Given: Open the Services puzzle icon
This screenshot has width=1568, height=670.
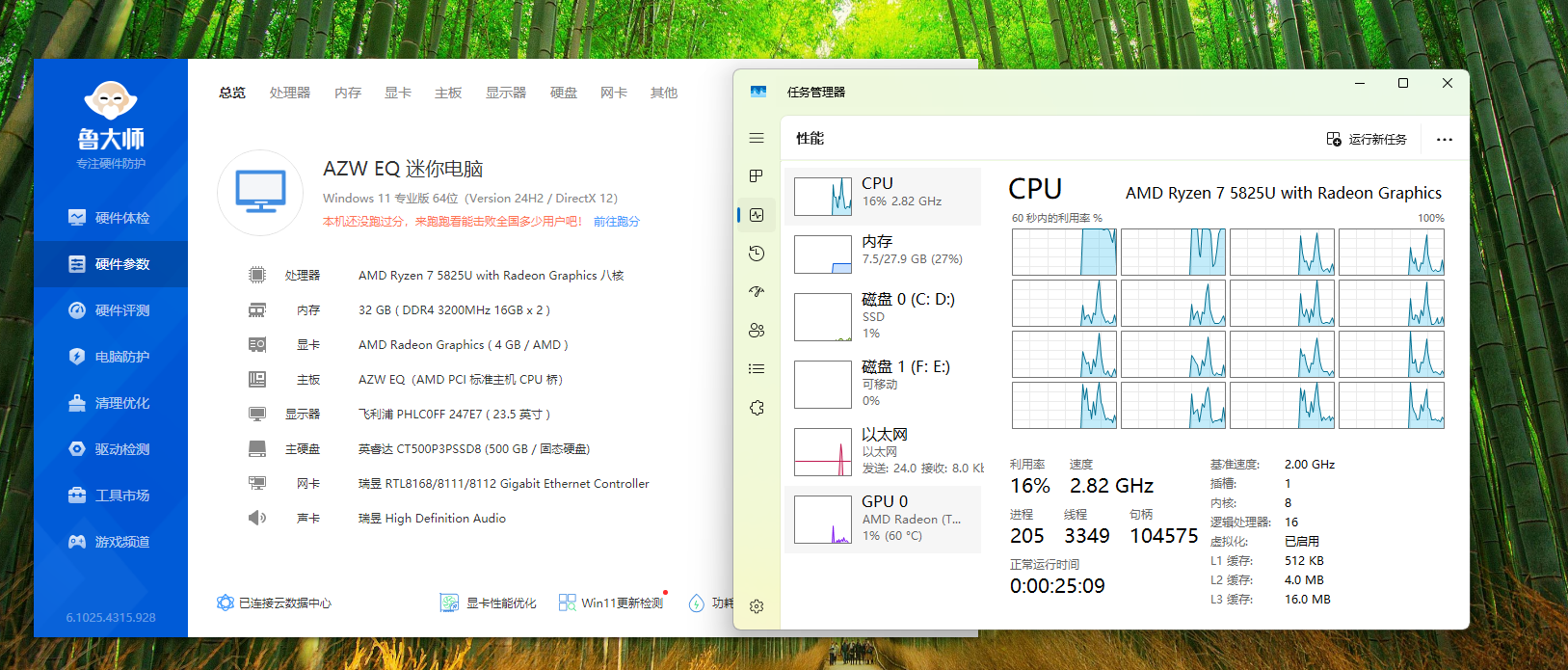Looking at the screenshot, I should (757, 408).
